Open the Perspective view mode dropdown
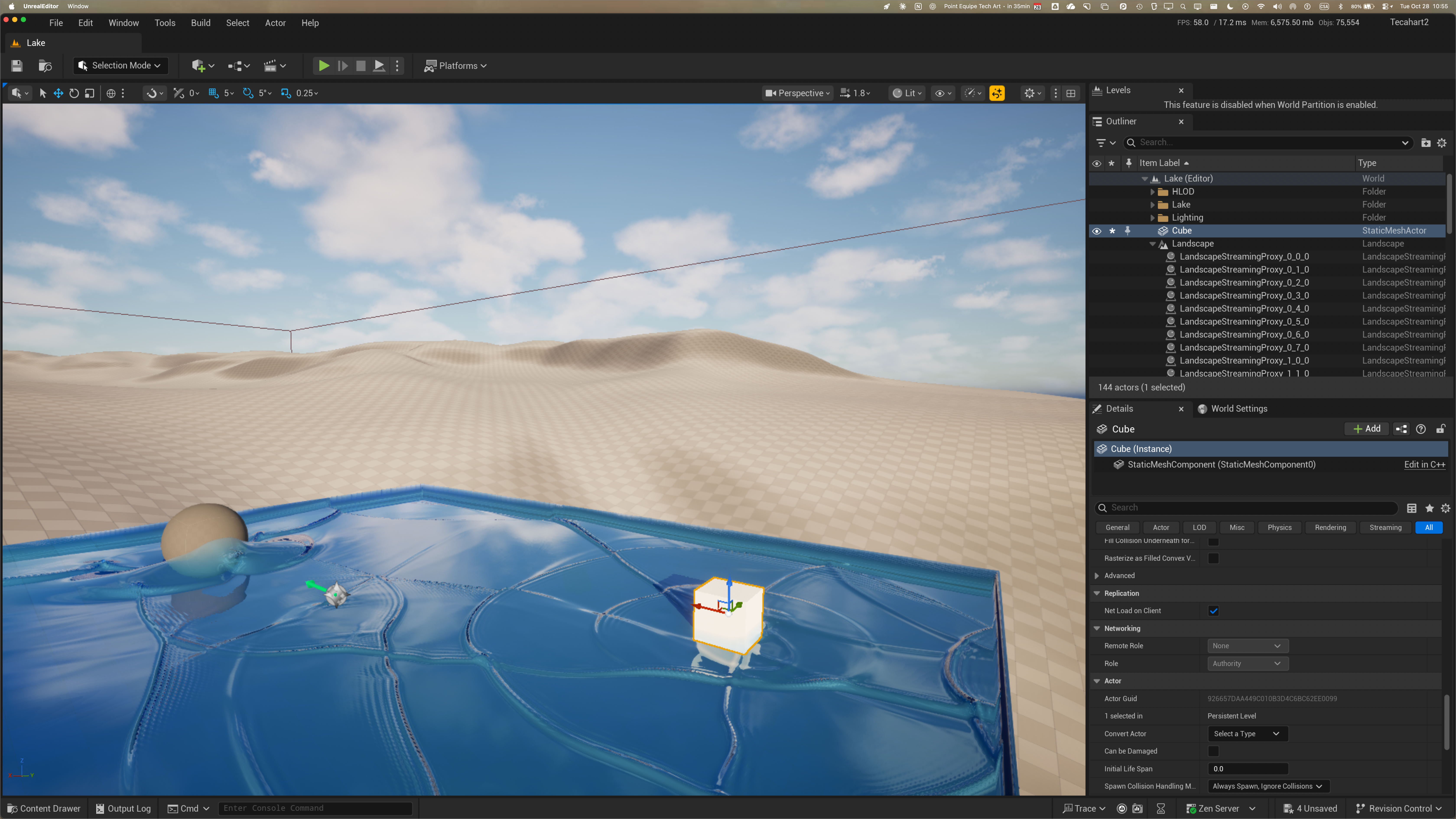Viewport: 1456px width, 819px height. [798, 93]
